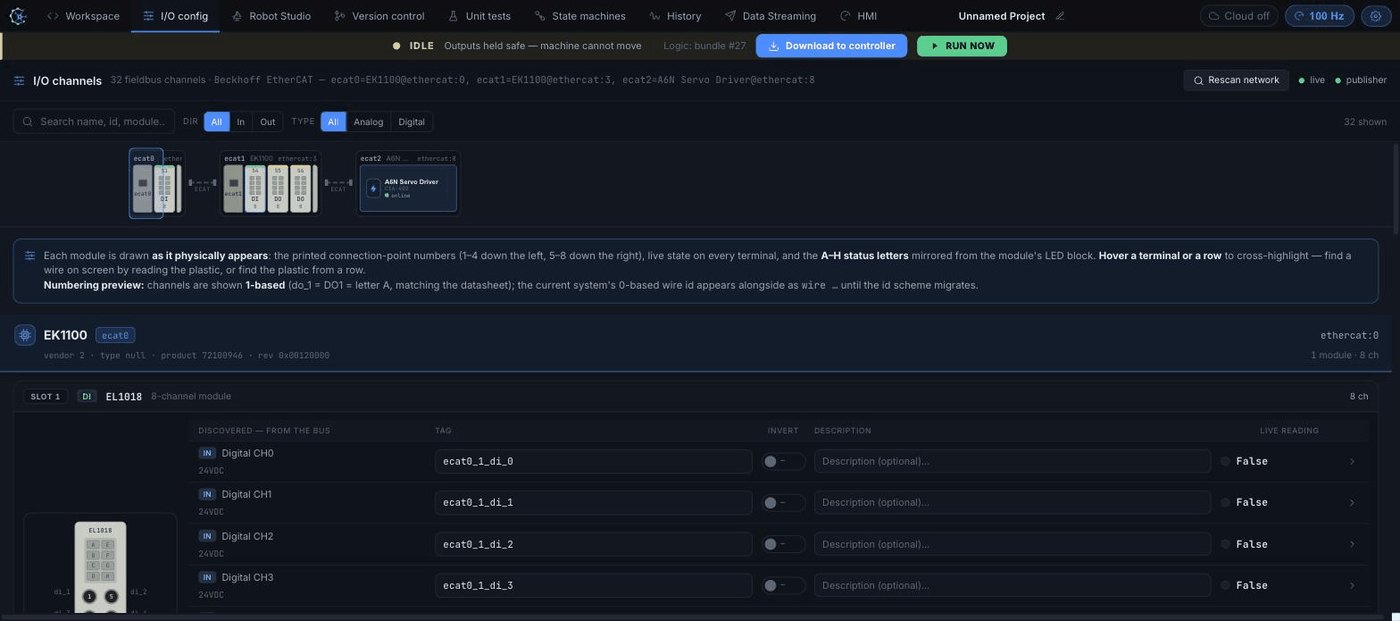Click the app logo icon
The image size is (1400, 621).
(17, 16)
